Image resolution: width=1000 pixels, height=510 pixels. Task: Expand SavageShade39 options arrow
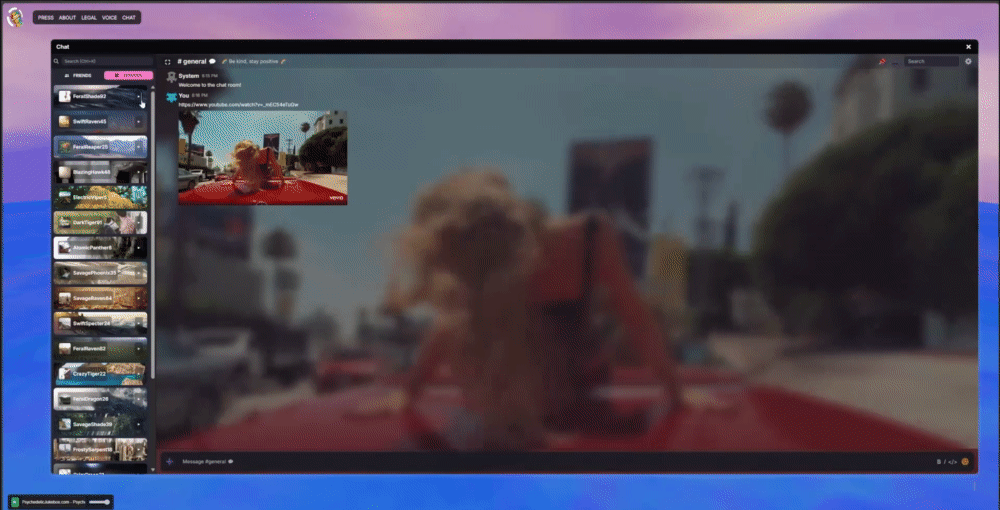tap(138, 424)
